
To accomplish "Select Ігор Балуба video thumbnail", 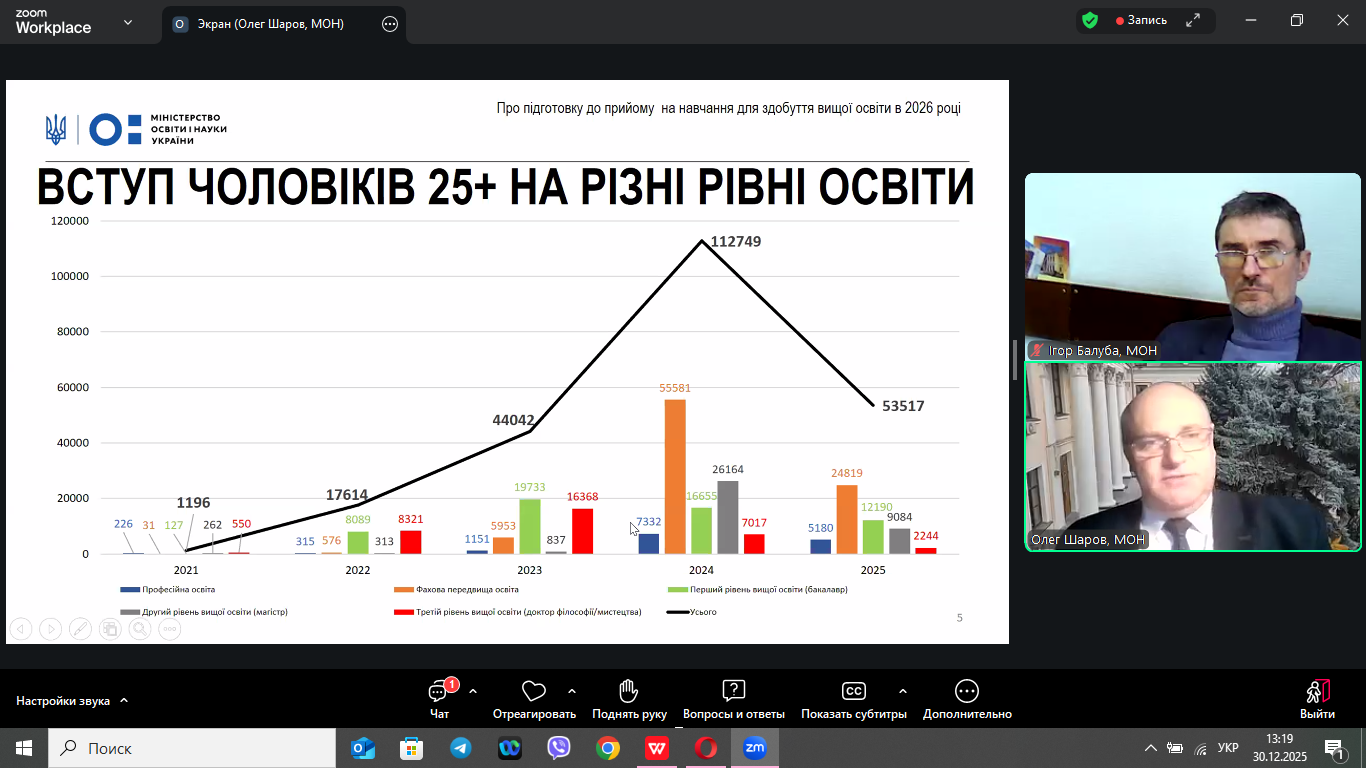I will 1193,267.
